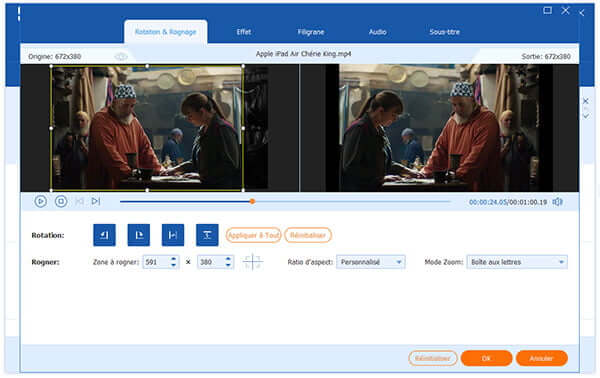This screenshot has height=378, width=600.
Task: Decrease the crop height value
Action: (x=228, y=265)
